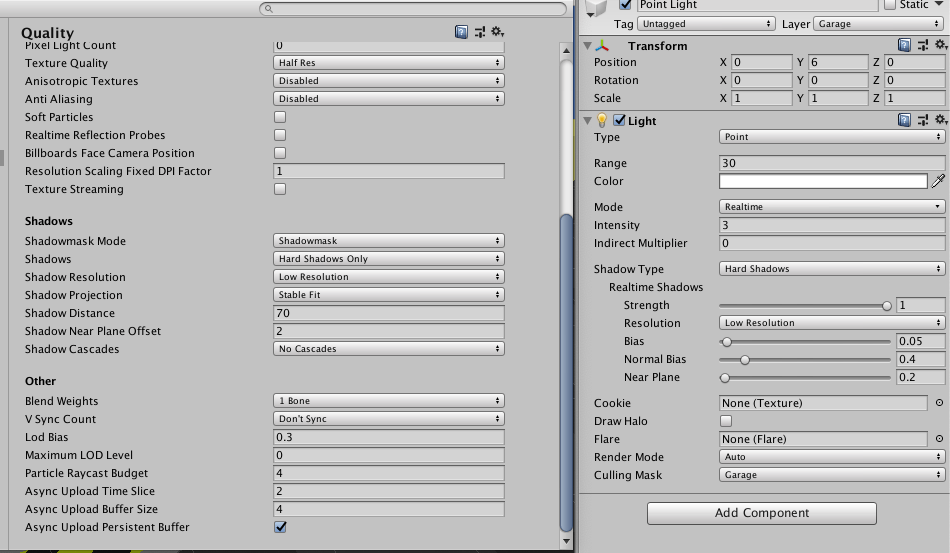
Task: Open Shadow Cascades dropdown
Action: coord(389,349)
